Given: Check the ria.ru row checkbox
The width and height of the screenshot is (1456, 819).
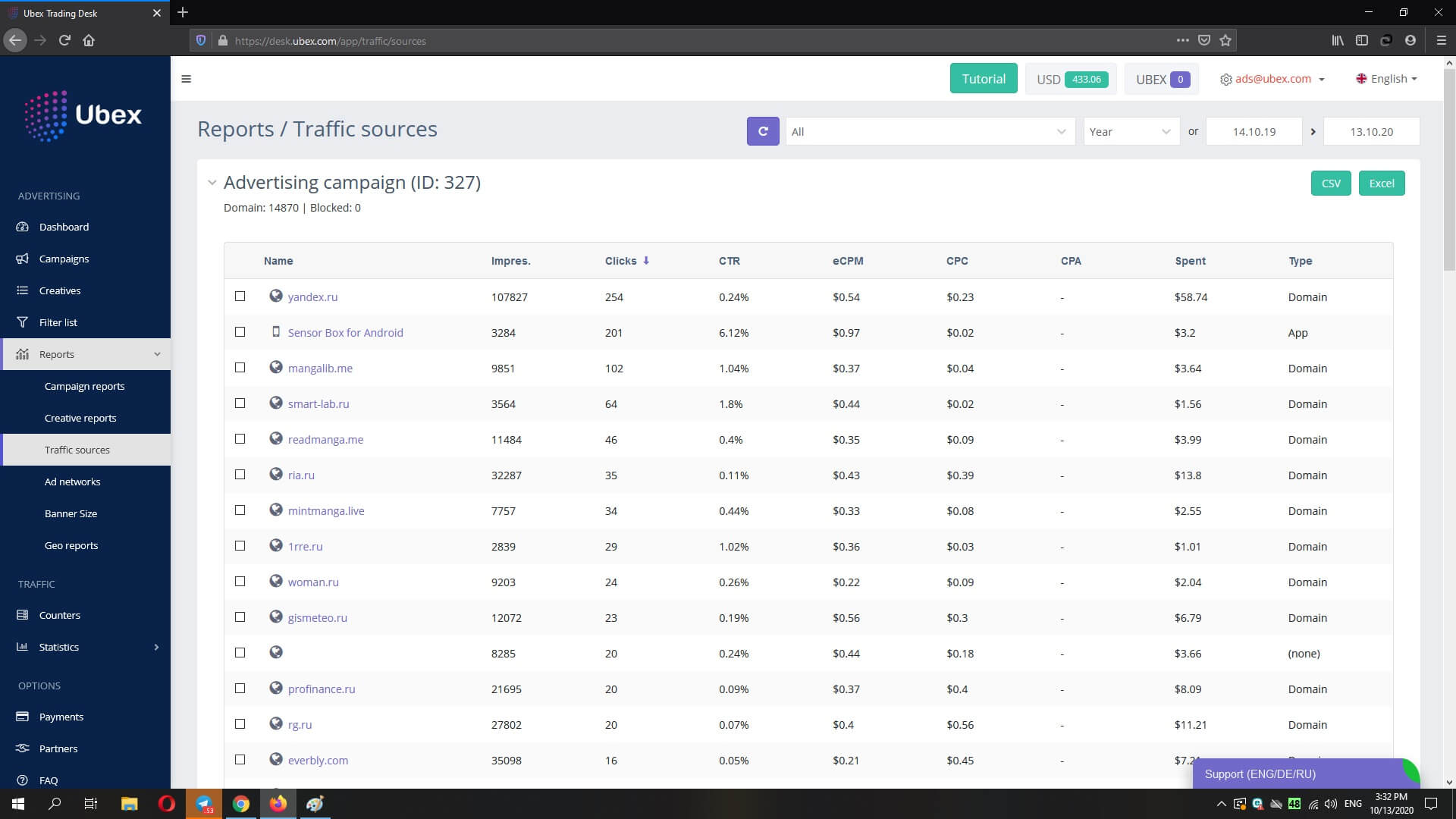Looking at the screenshot, I should (240, 475).
